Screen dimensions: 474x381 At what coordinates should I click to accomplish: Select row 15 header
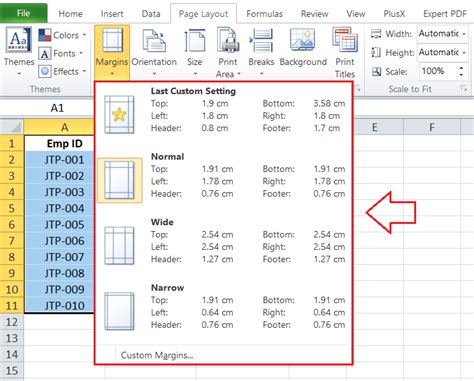pyautogui.click(x=12, y=370)
